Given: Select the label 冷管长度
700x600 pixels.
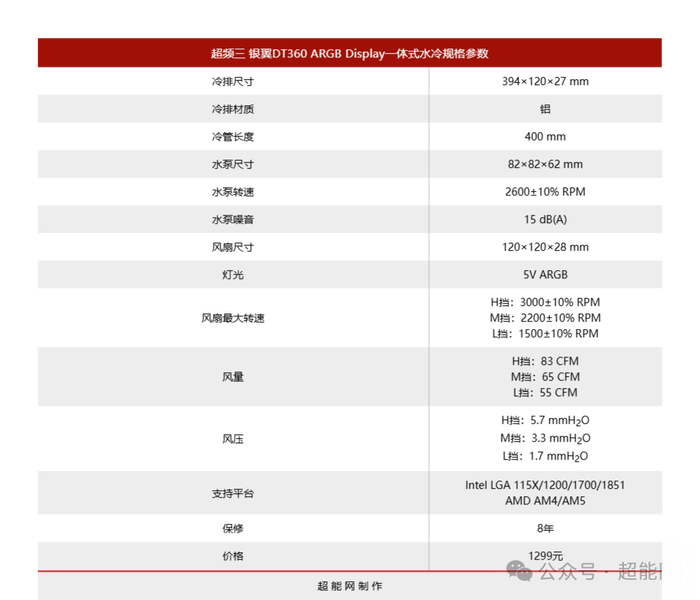Looking at the screenshot, I should (233, 137).
